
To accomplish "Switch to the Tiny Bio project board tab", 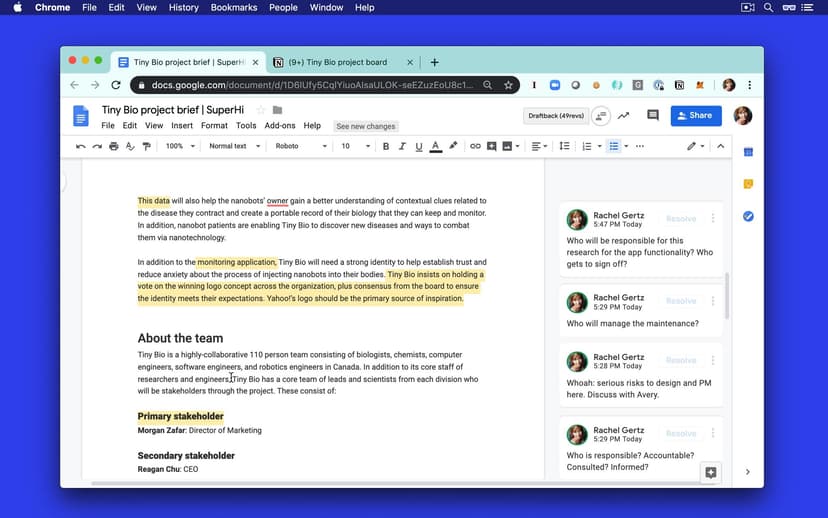I will (338, 62).
